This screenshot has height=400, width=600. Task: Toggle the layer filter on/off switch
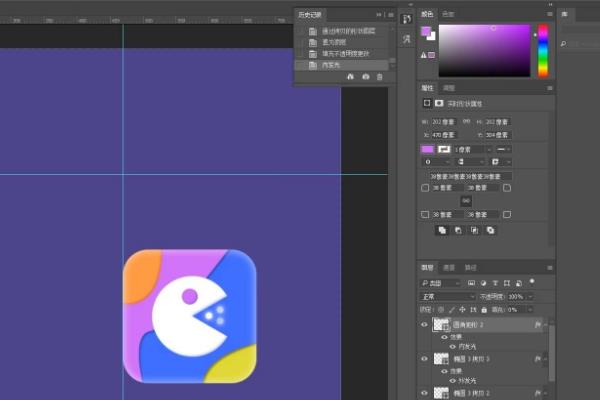point(532,282)
